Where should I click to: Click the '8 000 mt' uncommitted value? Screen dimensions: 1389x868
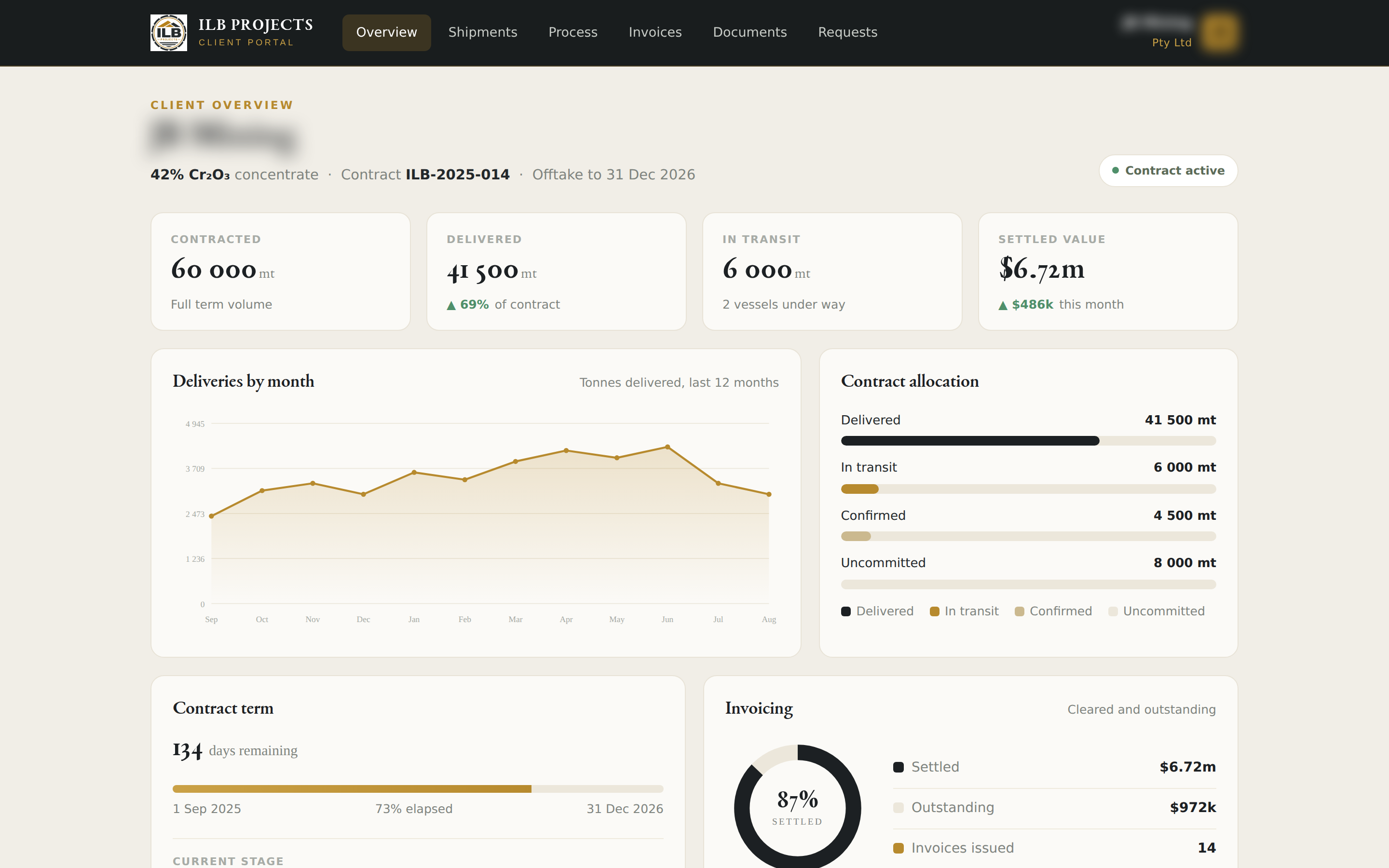1185,563
